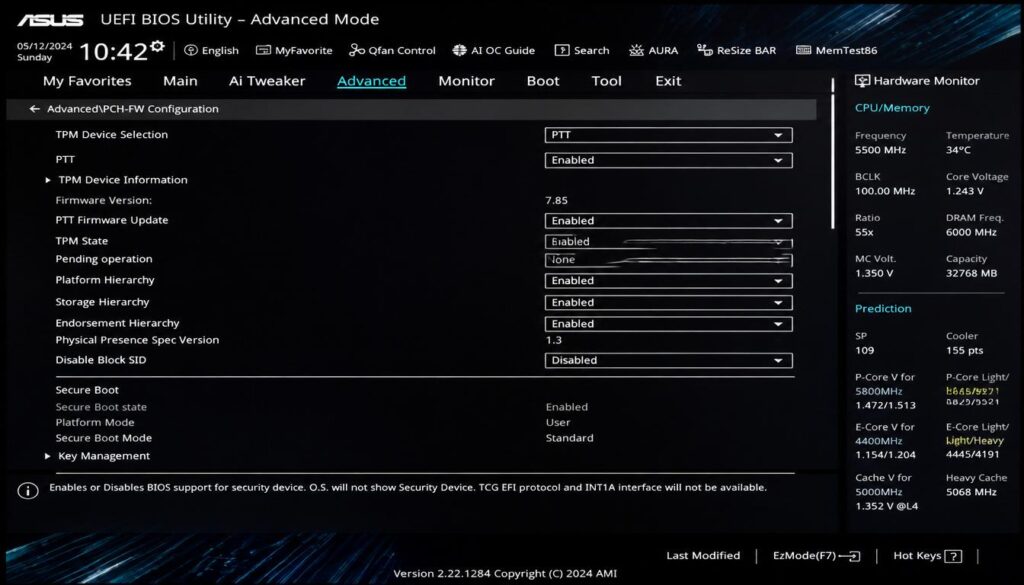The width and height of the screenshot is (1024, 585).
Task: Open the Disable Block SID dropdown
Action: (668, 360)
